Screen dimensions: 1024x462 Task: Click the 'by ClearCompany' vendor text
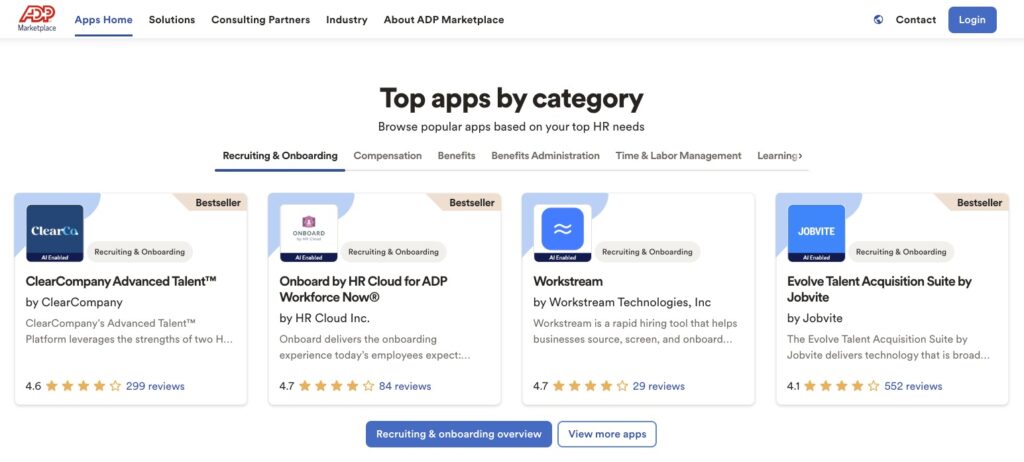pyautogui.click(x=74, y=303)
